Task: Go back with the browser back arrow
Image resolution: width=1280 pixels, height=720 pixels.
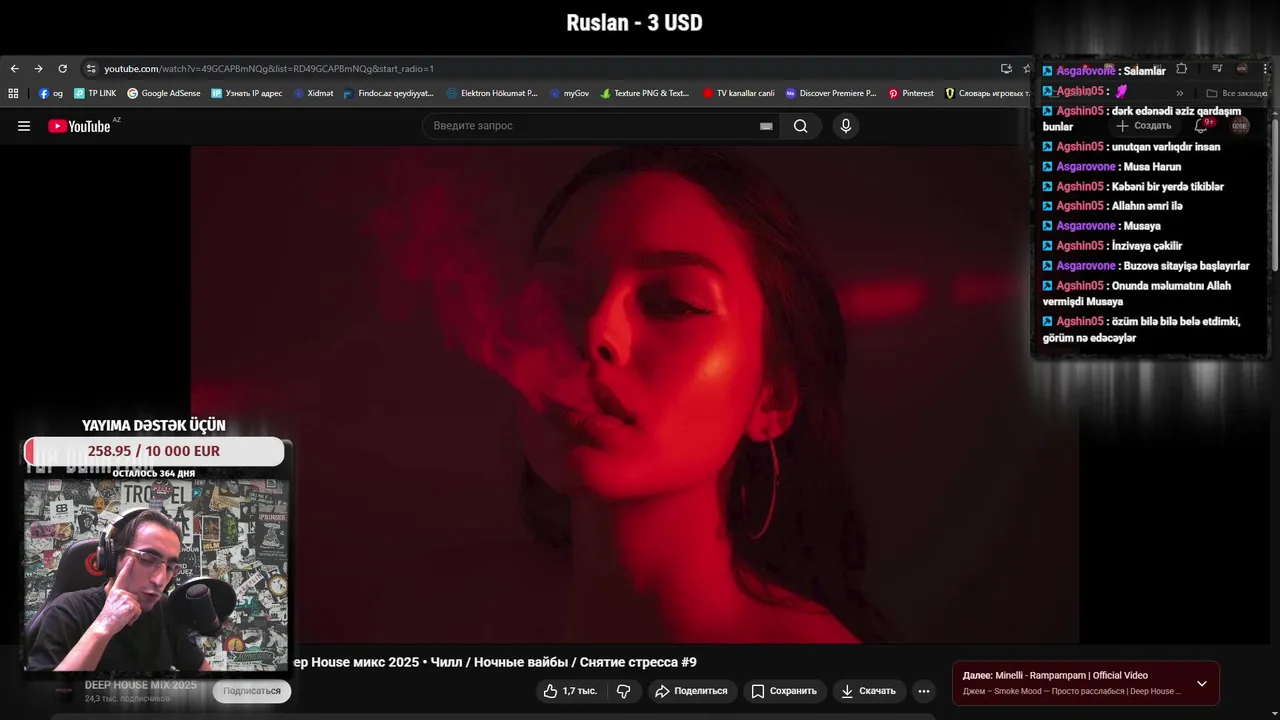Action: click(14, 69)
